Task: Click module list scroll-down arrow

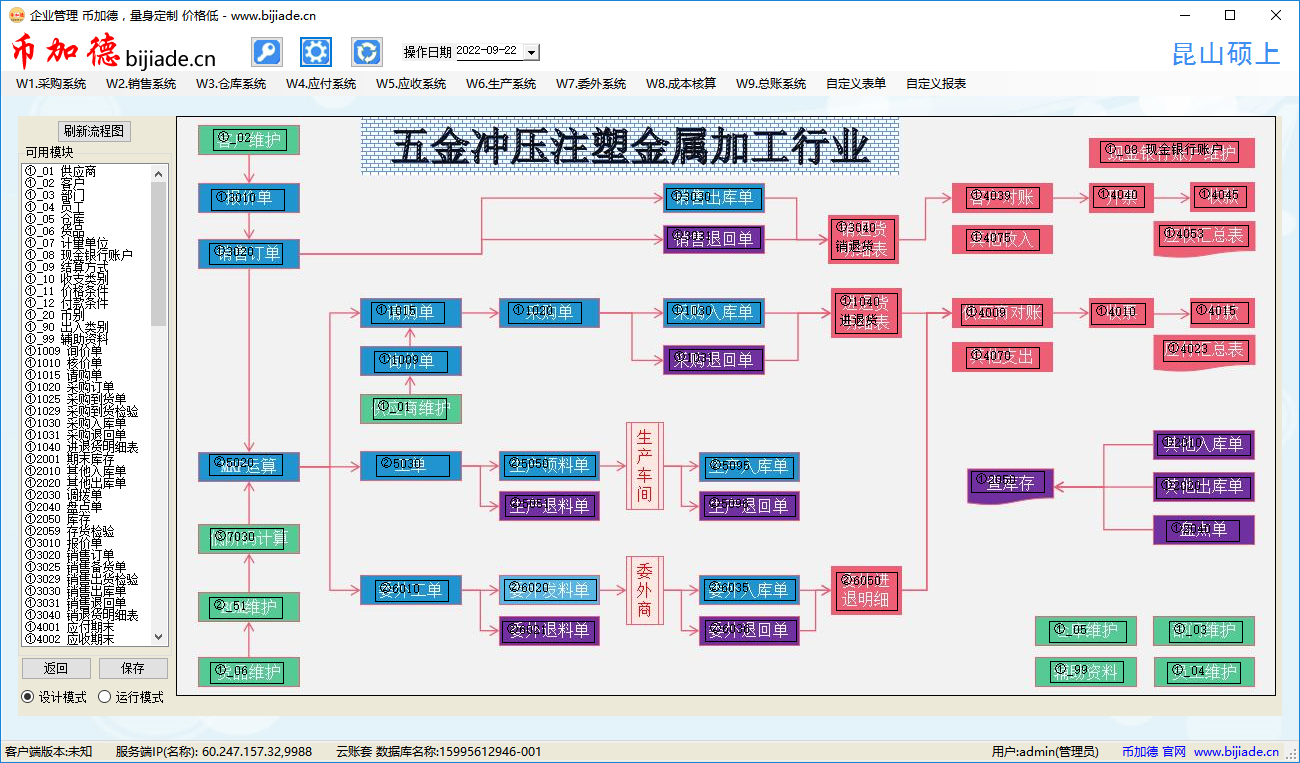Action: [x=159, y=636]
